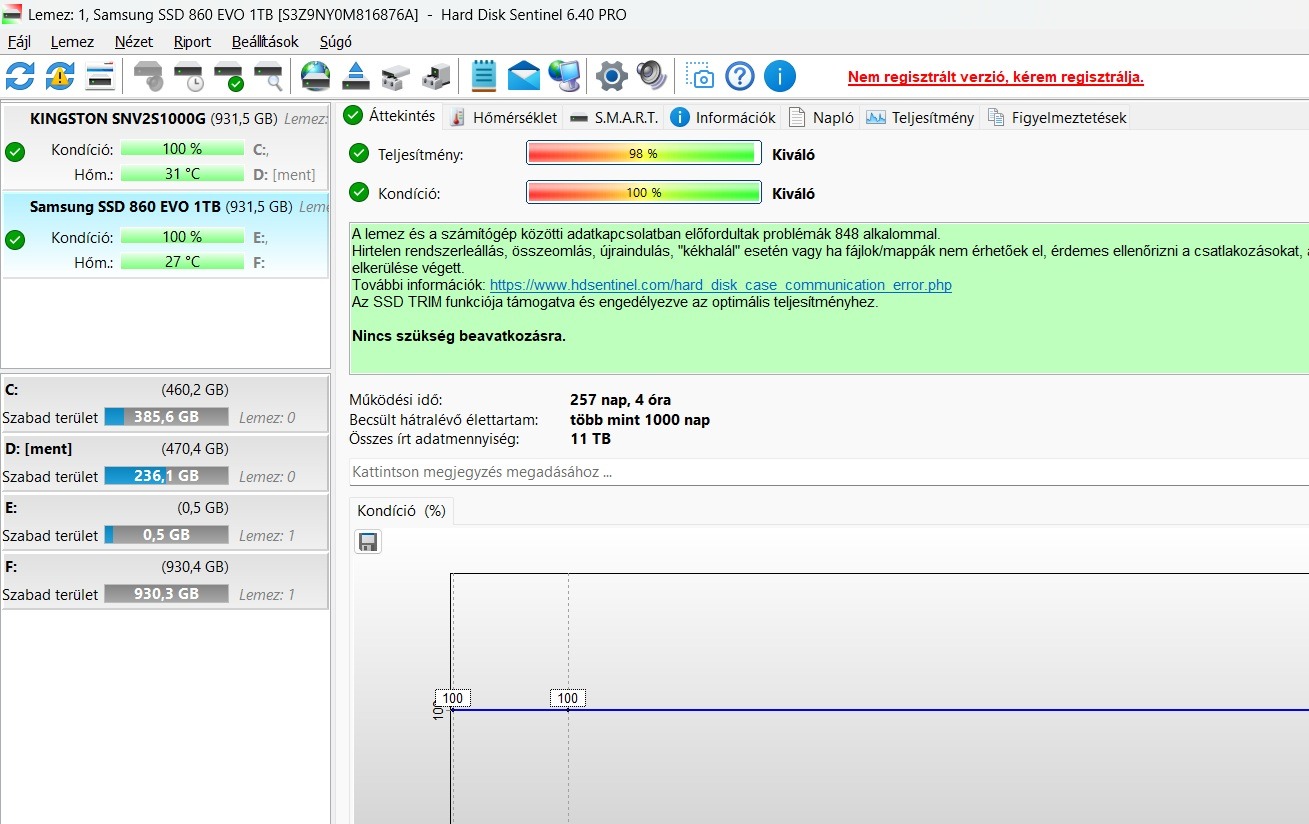Click the globe disk icon

[315, 76]
